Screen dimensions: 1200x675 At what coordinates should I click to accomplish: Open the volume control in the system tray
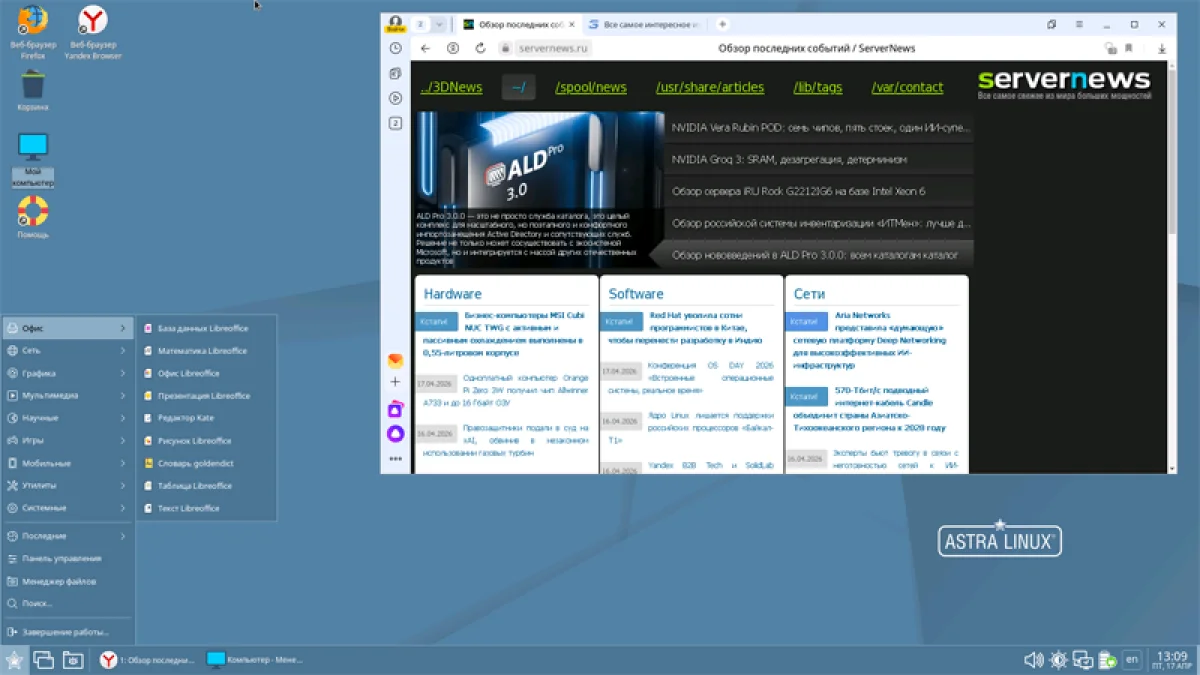(x=1033, y=659)
